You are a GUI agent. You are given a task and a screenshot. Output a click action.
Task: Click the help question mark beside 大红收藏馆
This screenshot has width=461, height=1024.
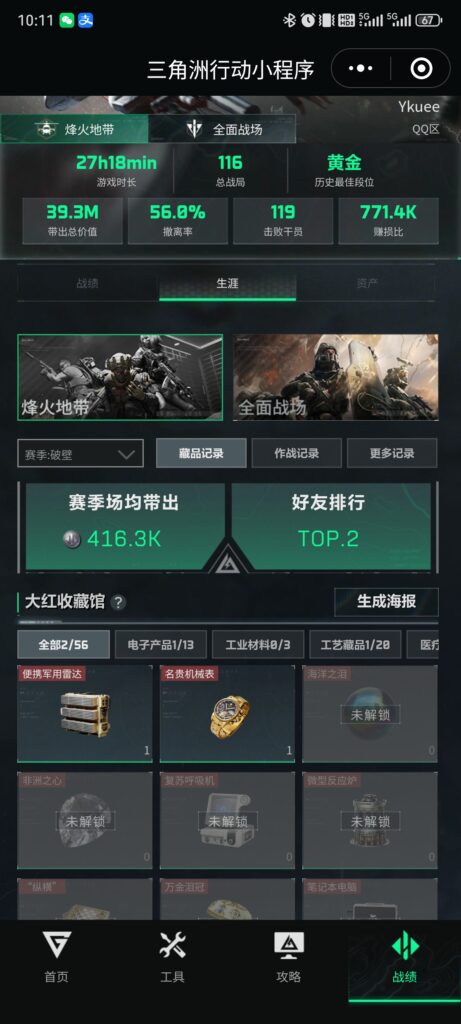118,602
